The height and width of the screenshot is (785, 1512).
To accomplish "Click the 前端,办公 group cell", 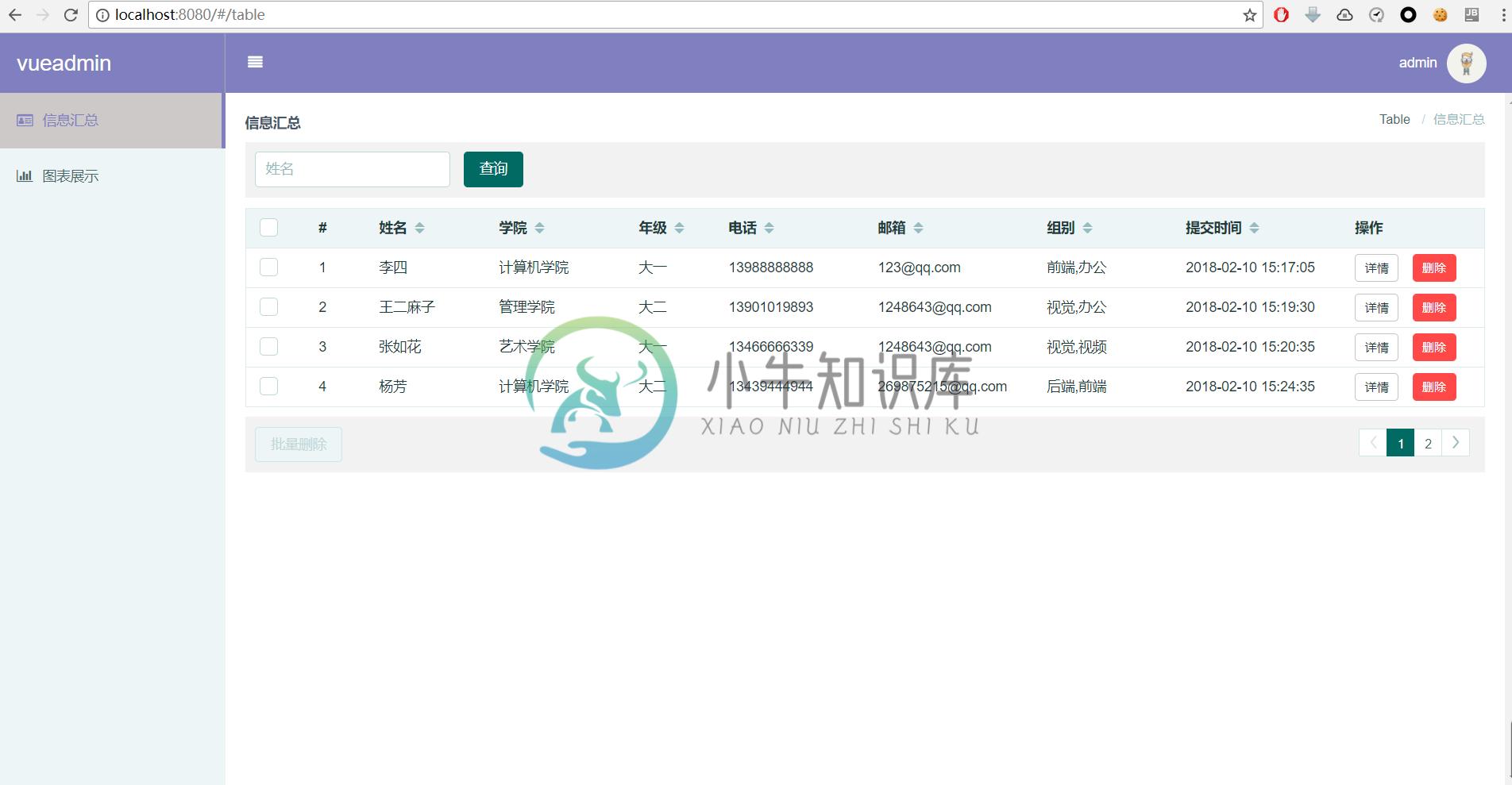I will [x=1076, y=267].
